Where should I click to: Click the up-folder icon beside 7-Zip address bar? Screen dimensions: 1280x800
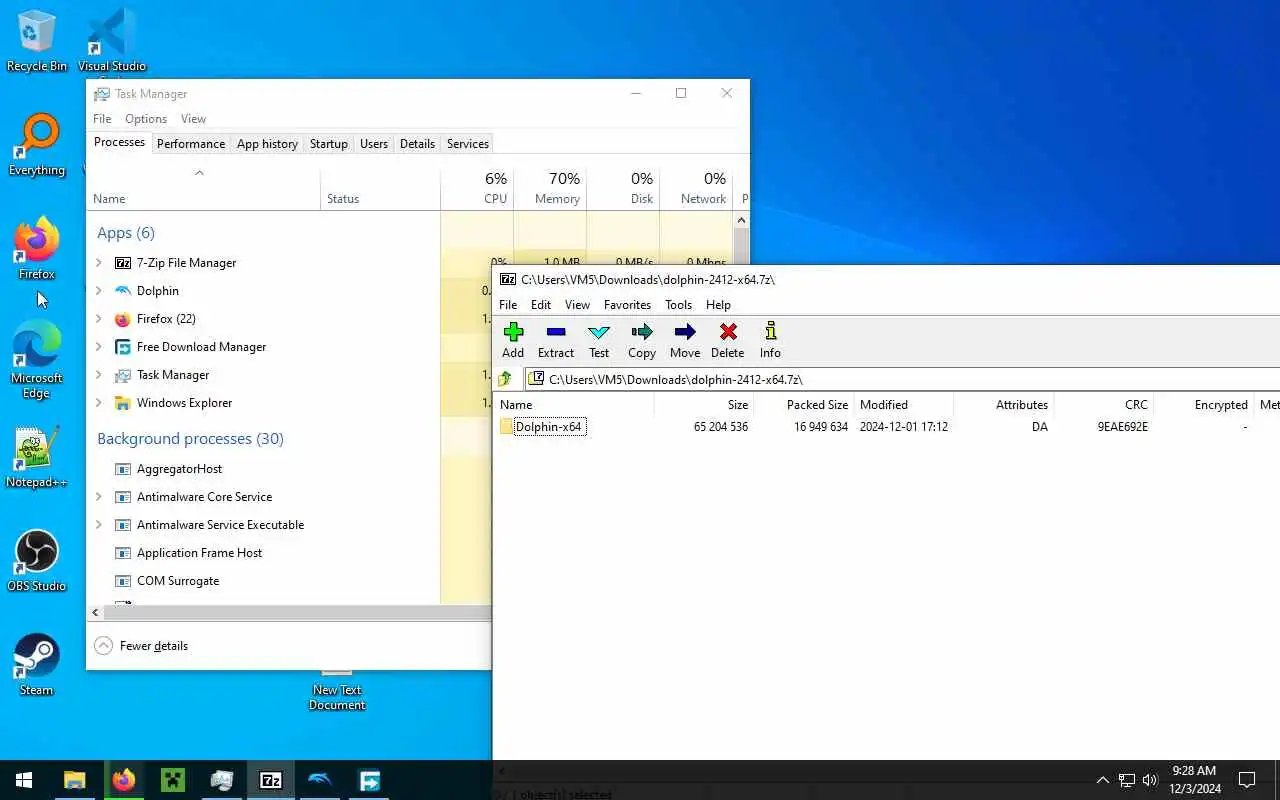pos(505,379)
